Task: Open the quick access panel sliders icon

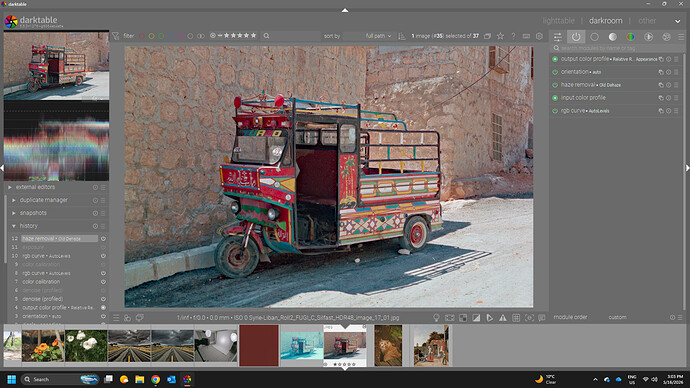Action: pyautogui.click(x=558, y=37)
